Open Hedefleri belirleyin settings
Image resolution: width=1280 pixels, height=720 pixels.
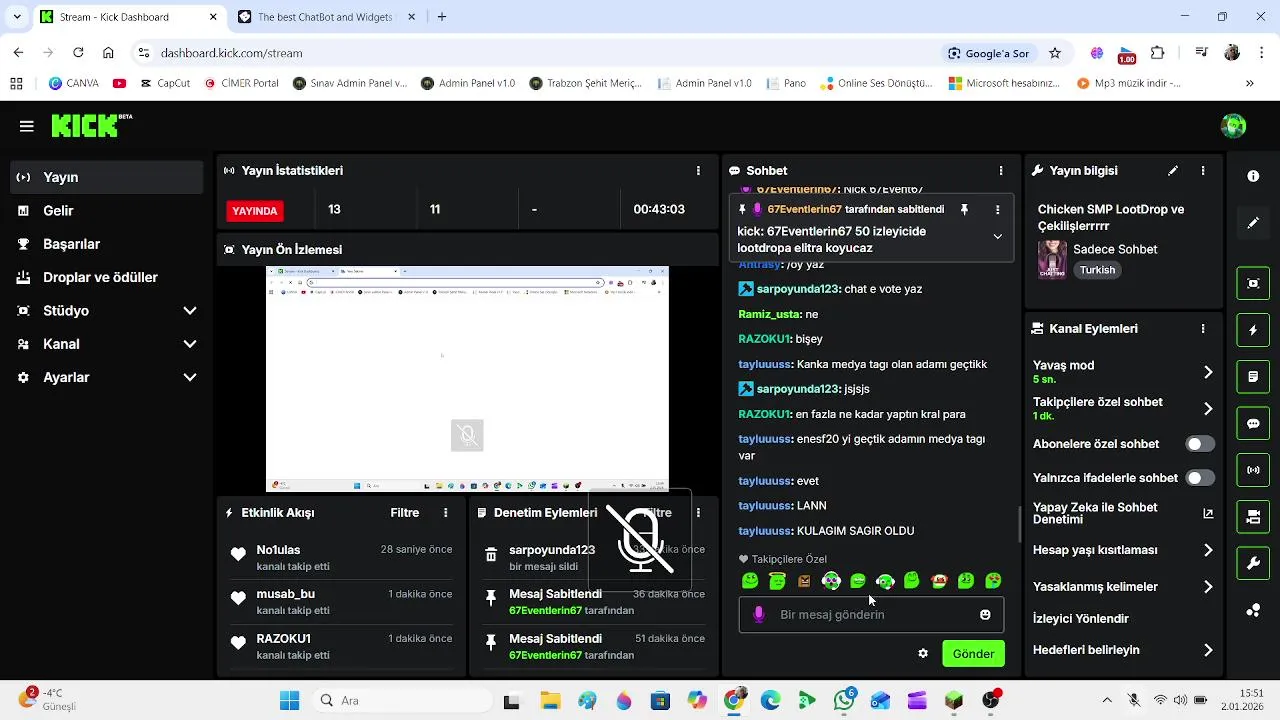1123,650
